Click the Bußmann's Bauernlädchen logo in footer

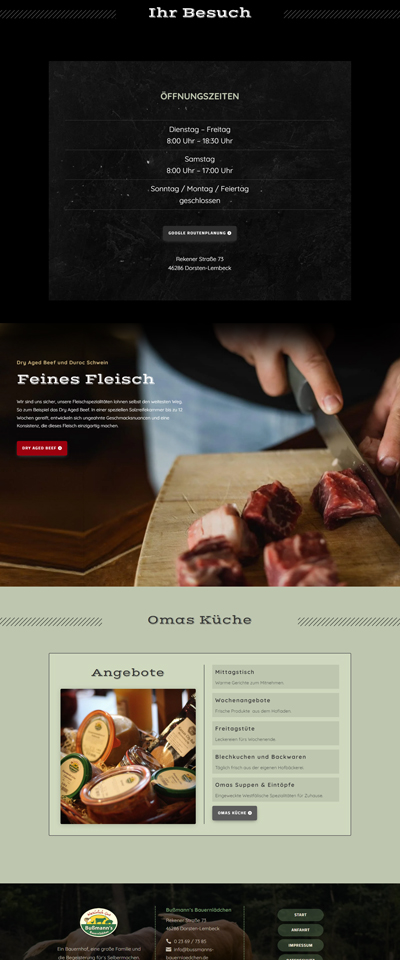(99, 922)
